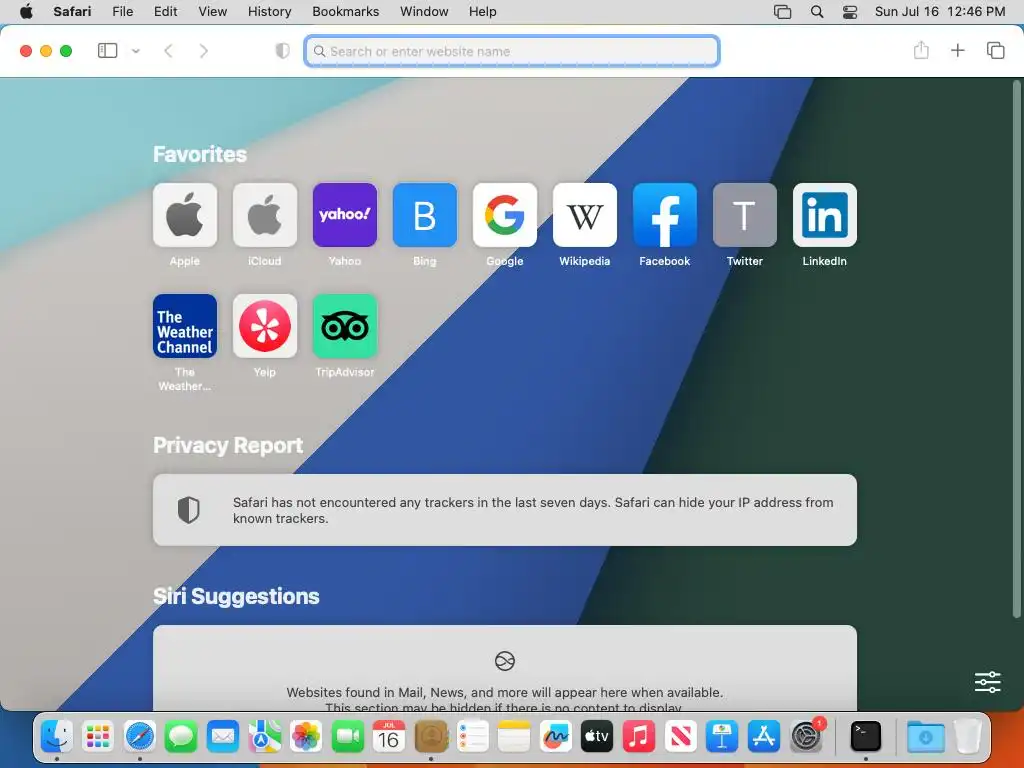This screenshot has width=1024, height=768.
Task: Open Terminal from the Dock
Action: (866, 737)
